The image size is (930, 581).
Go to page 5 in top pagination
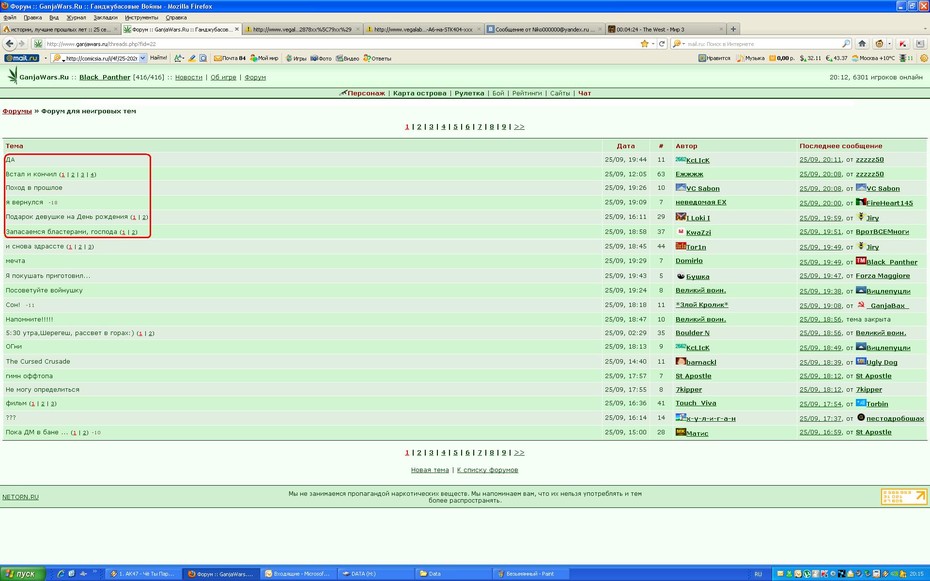tap(456, 126)
